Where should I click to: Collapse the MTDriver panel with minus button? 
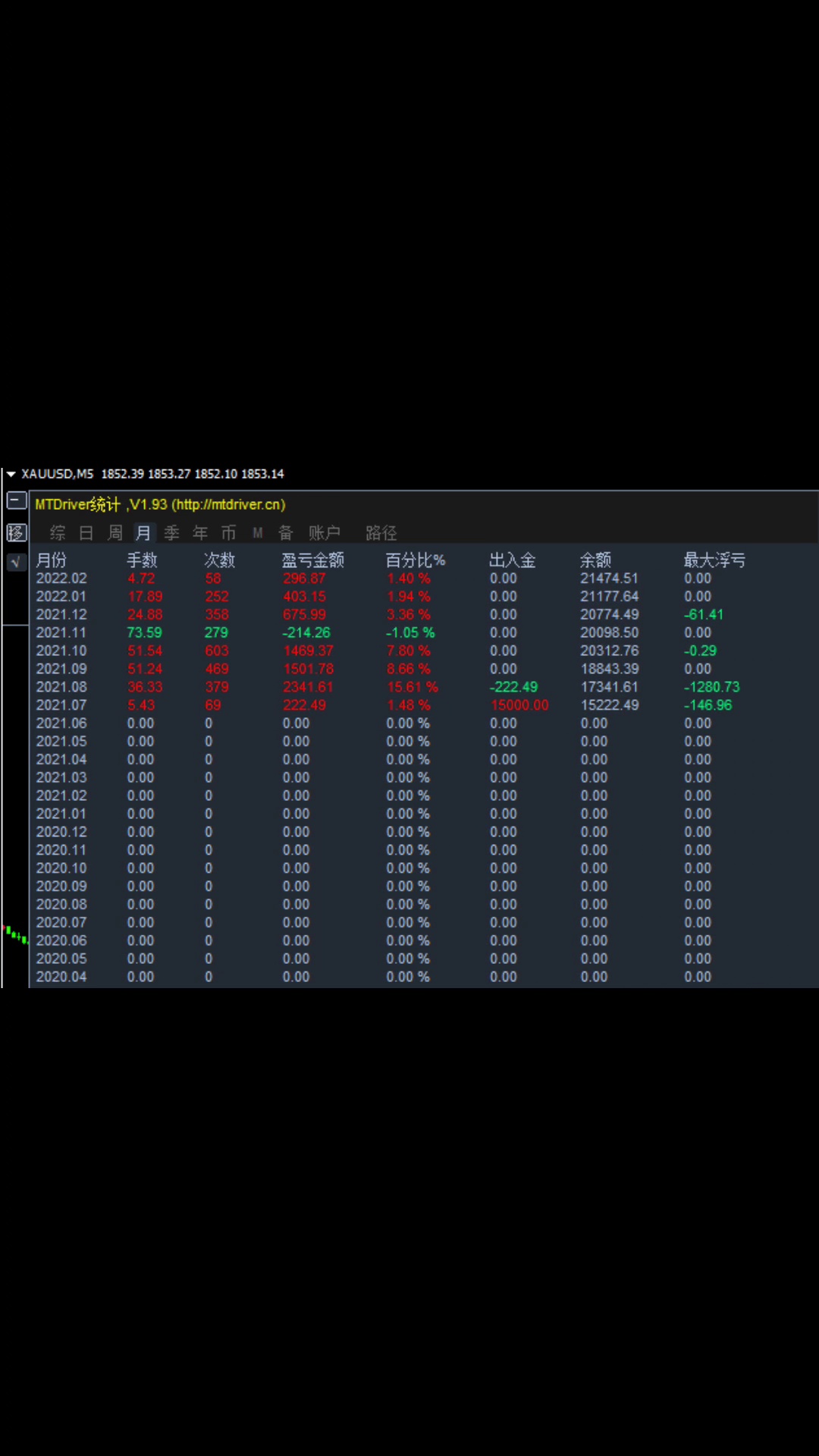pyautogui.click(x=17, y=501)
